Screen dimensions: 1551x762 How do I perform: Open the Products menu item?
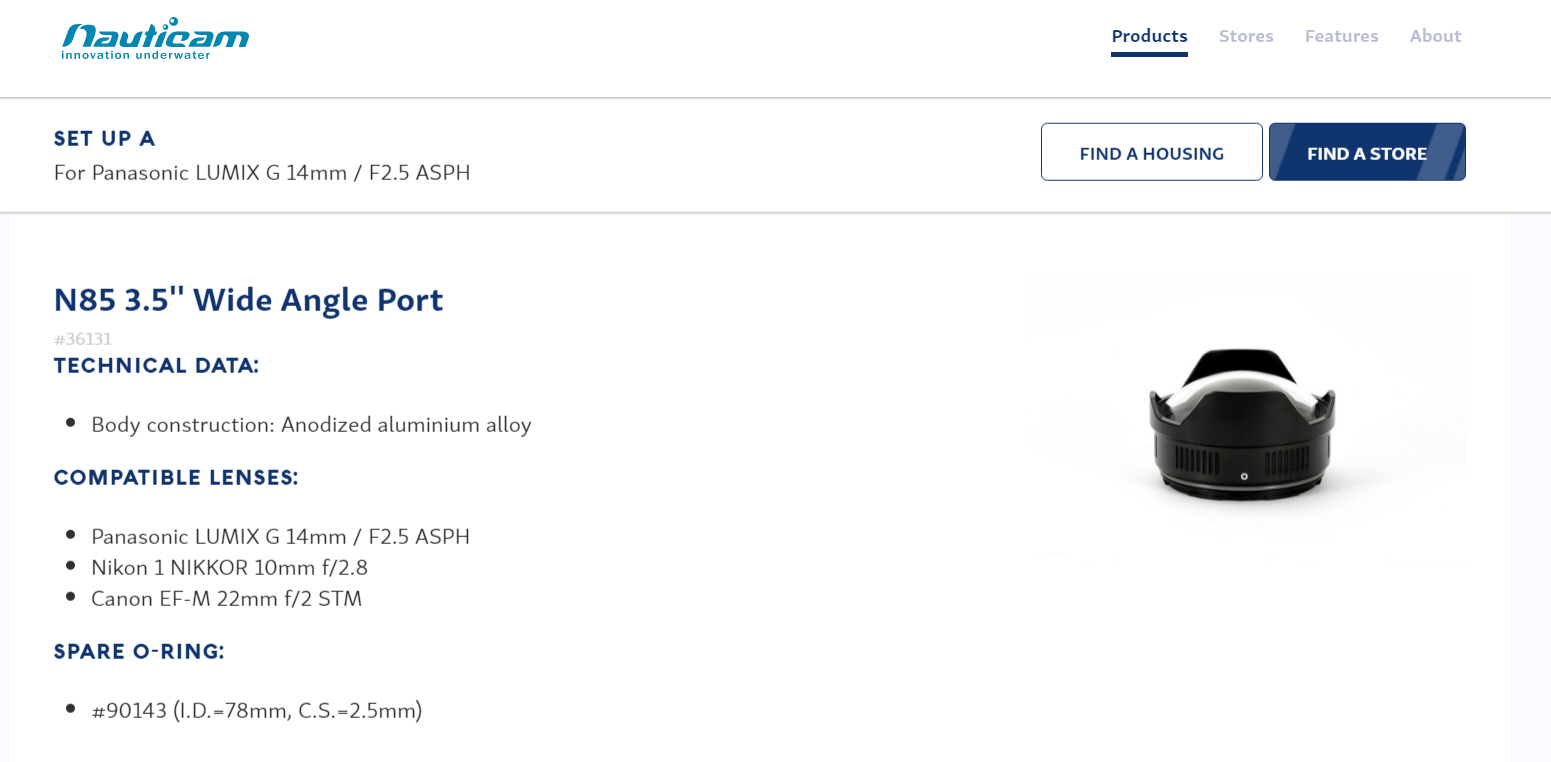pos(1149,36)
